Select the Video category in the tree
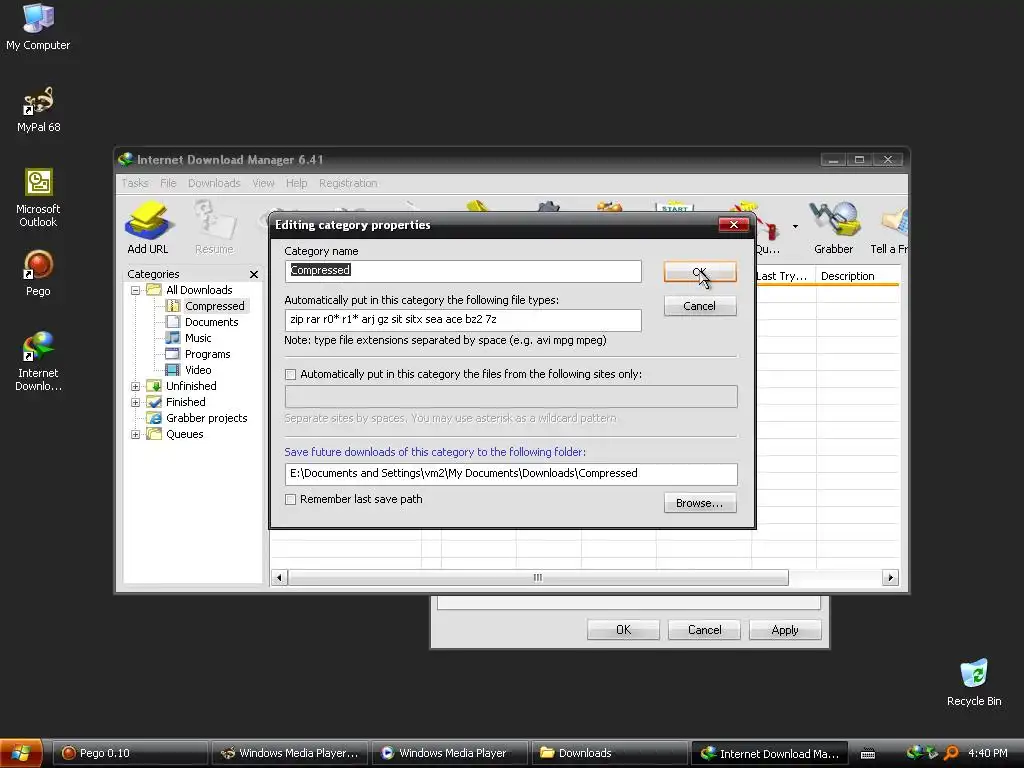Screen dimensions: 1024x768 tap(198, 370)
